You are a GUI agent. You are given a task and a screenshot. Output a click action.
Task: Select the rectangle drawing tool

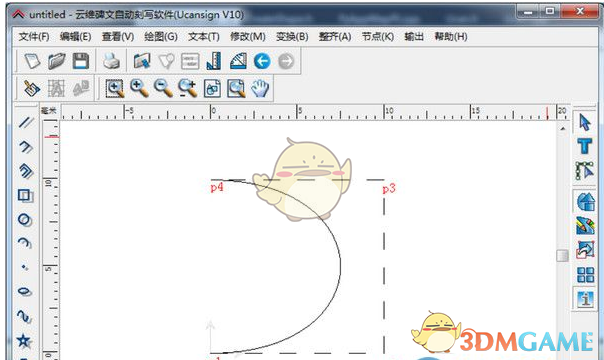coord(25,196)
